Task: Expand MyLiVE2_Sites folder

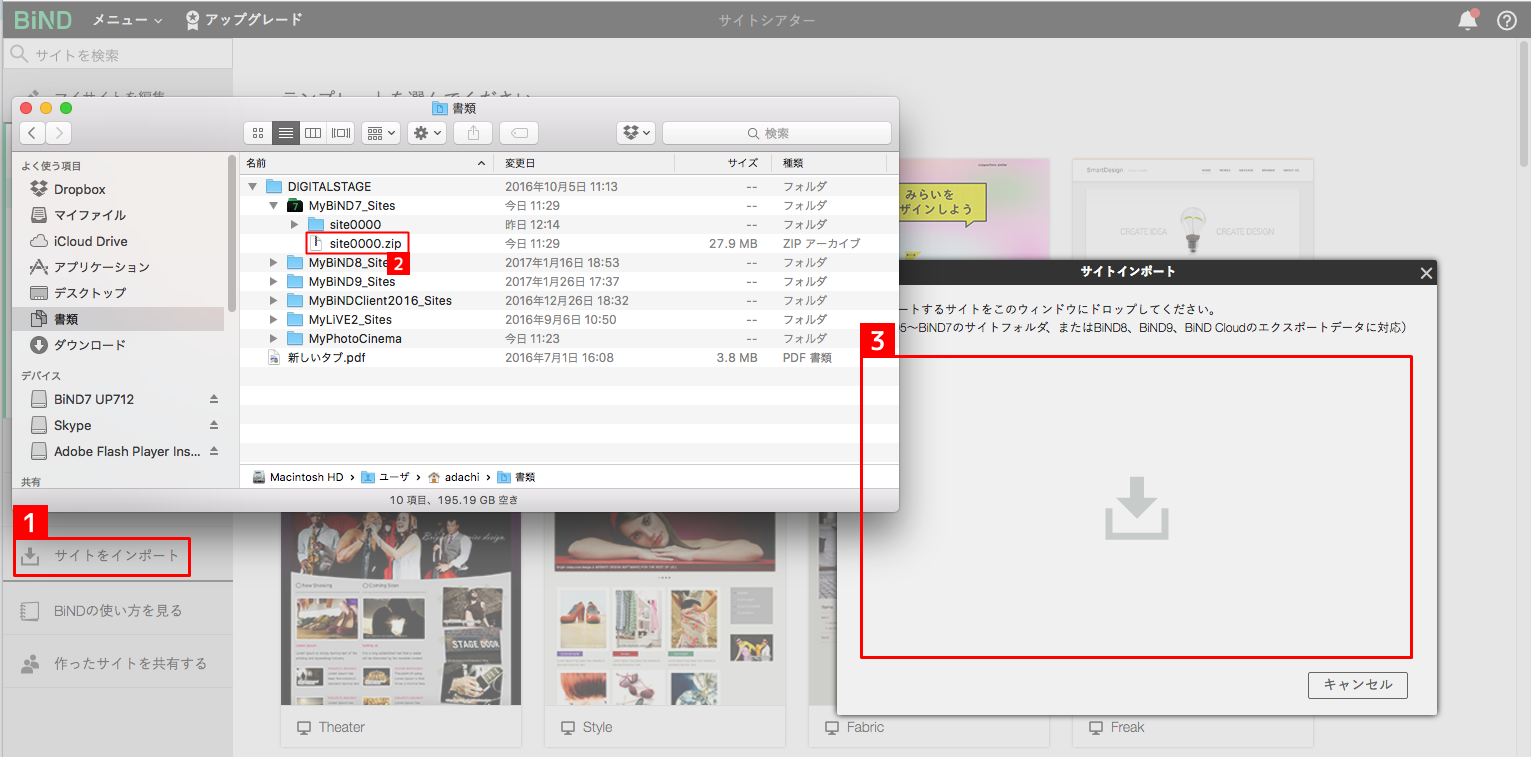Action: click(x=273, y=320)
